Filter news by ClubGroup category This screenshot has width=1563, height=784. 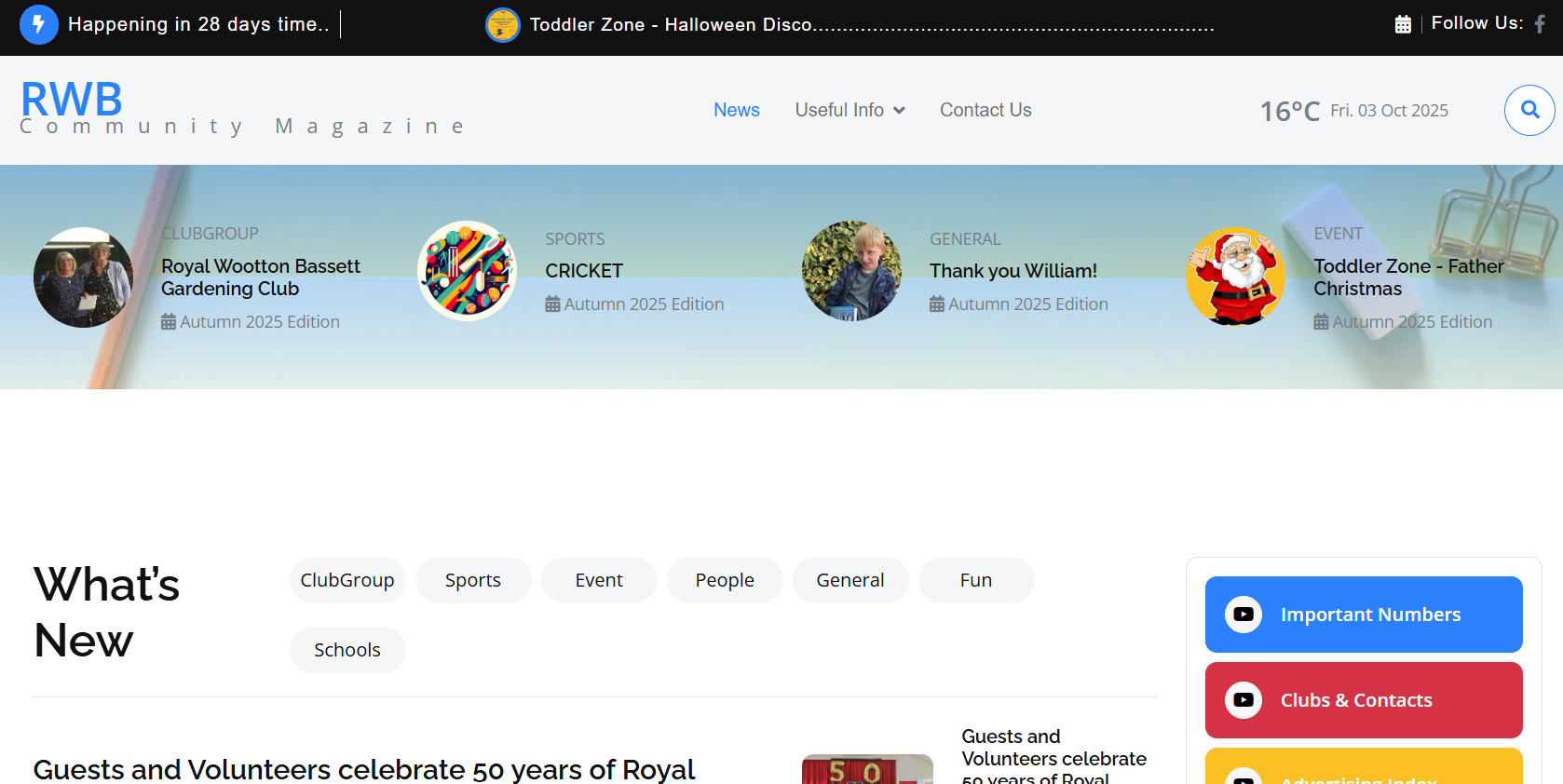347,580
